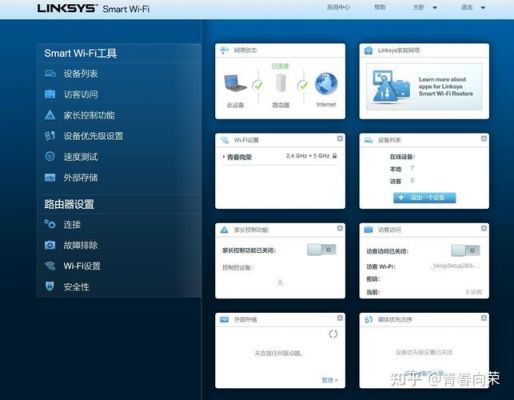Click the Internet globe icon
Viewport: 514px width, 400px height.
[326, 83]
